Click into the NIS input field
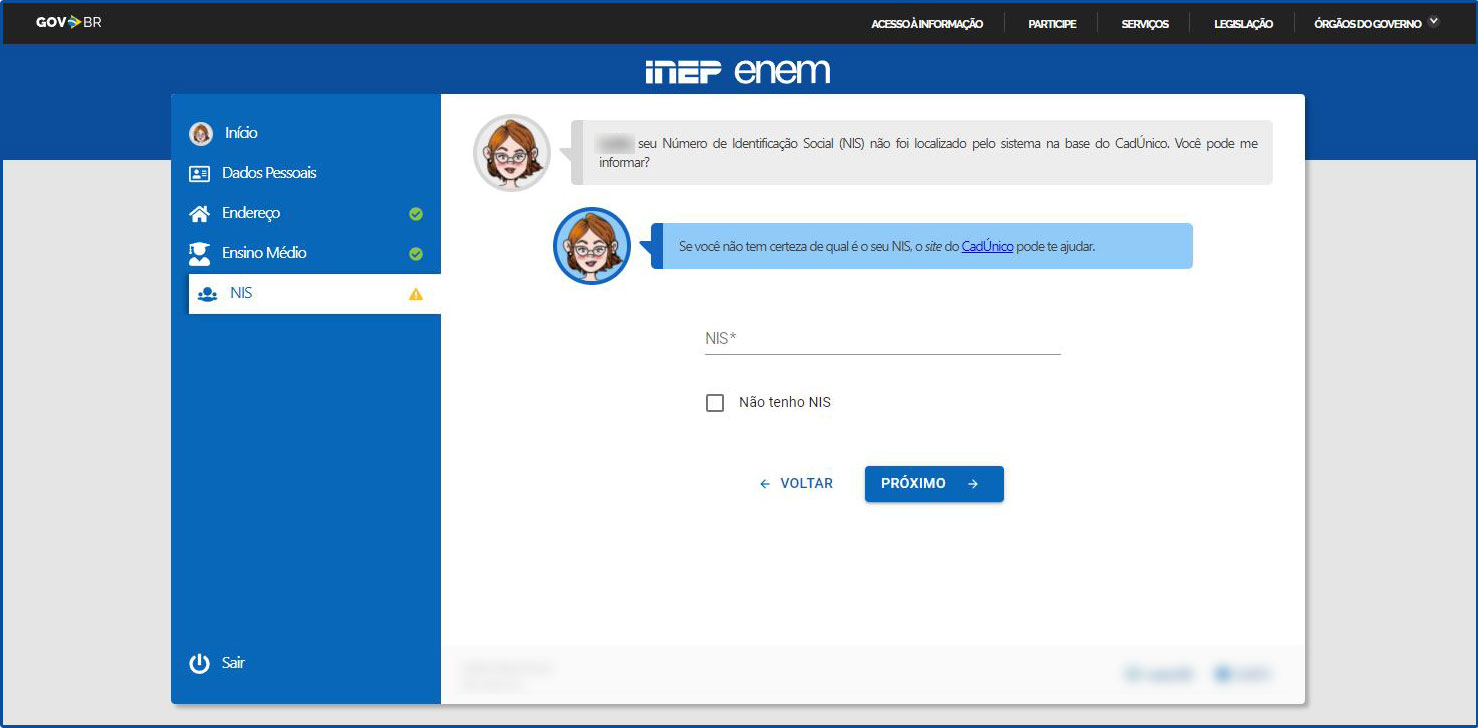1478x728 pixels. coord(882,339)
